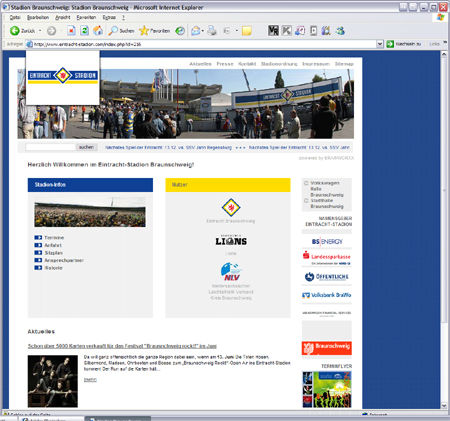Click the VR toolbar icon
This screenshot has height=421, width=450.
[x=273, y=31]
